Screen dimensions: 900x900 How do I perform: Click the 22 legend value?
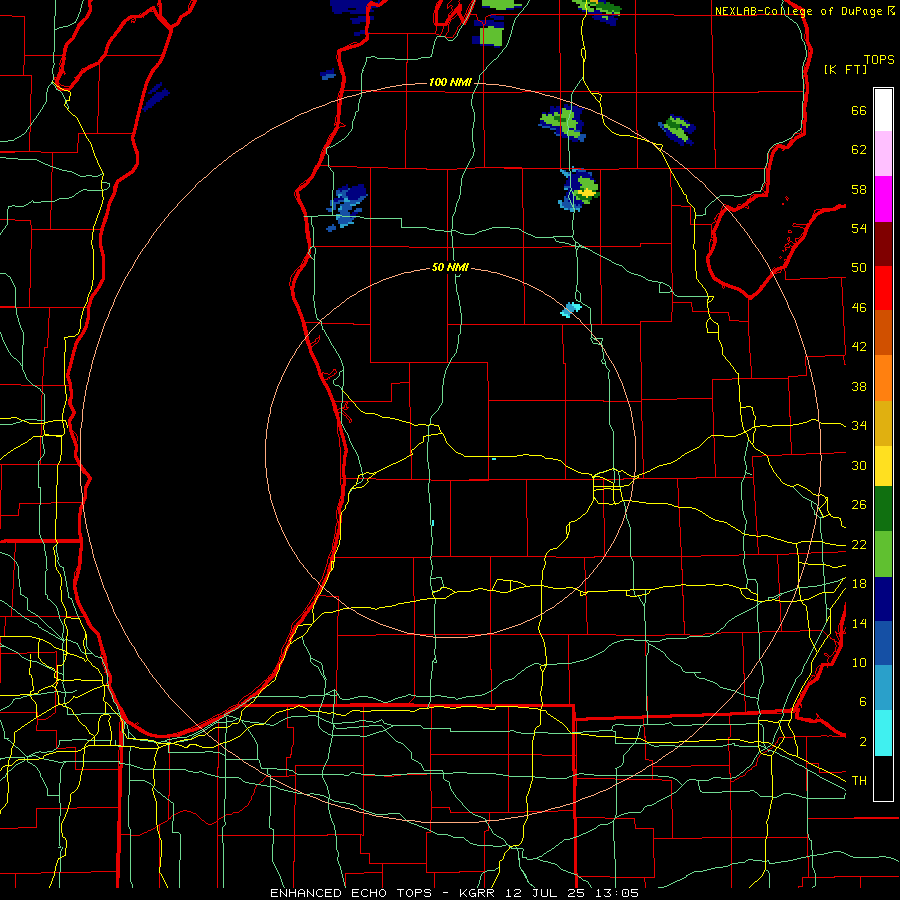(x=859, y=545)
